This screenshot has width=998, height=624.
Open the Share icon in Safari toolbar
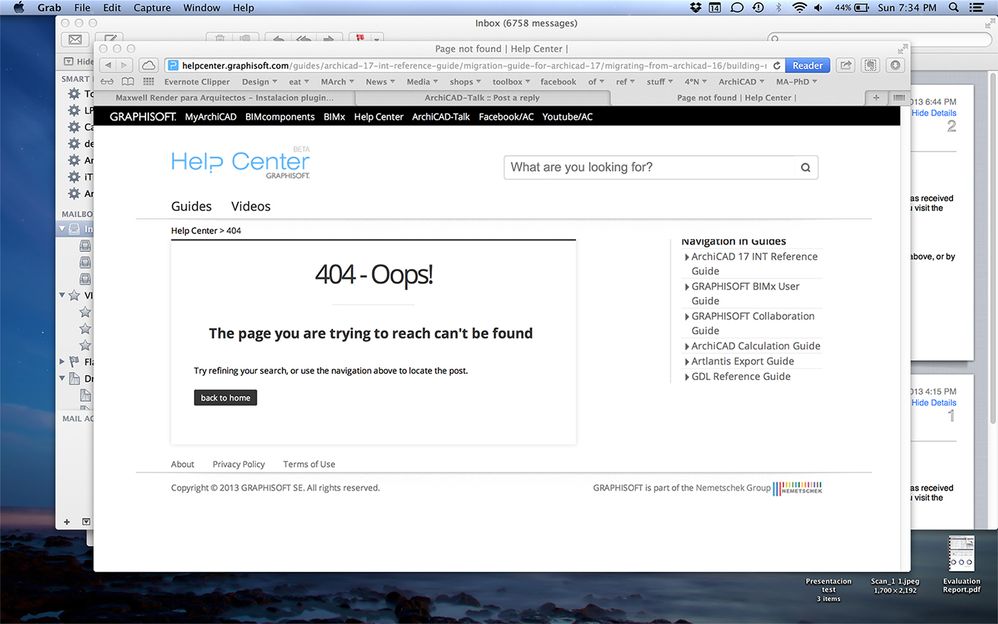[x=845, y=66]
